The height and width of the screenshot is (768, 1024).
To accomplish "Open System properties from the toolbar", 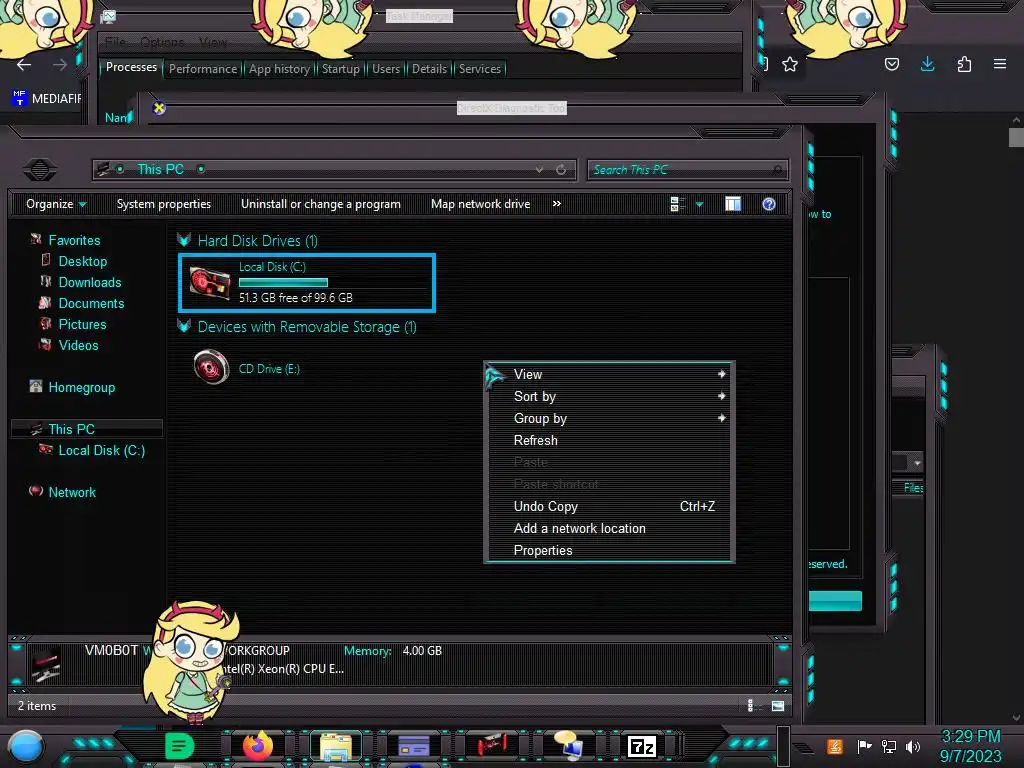I will click(x=164, y=204).
